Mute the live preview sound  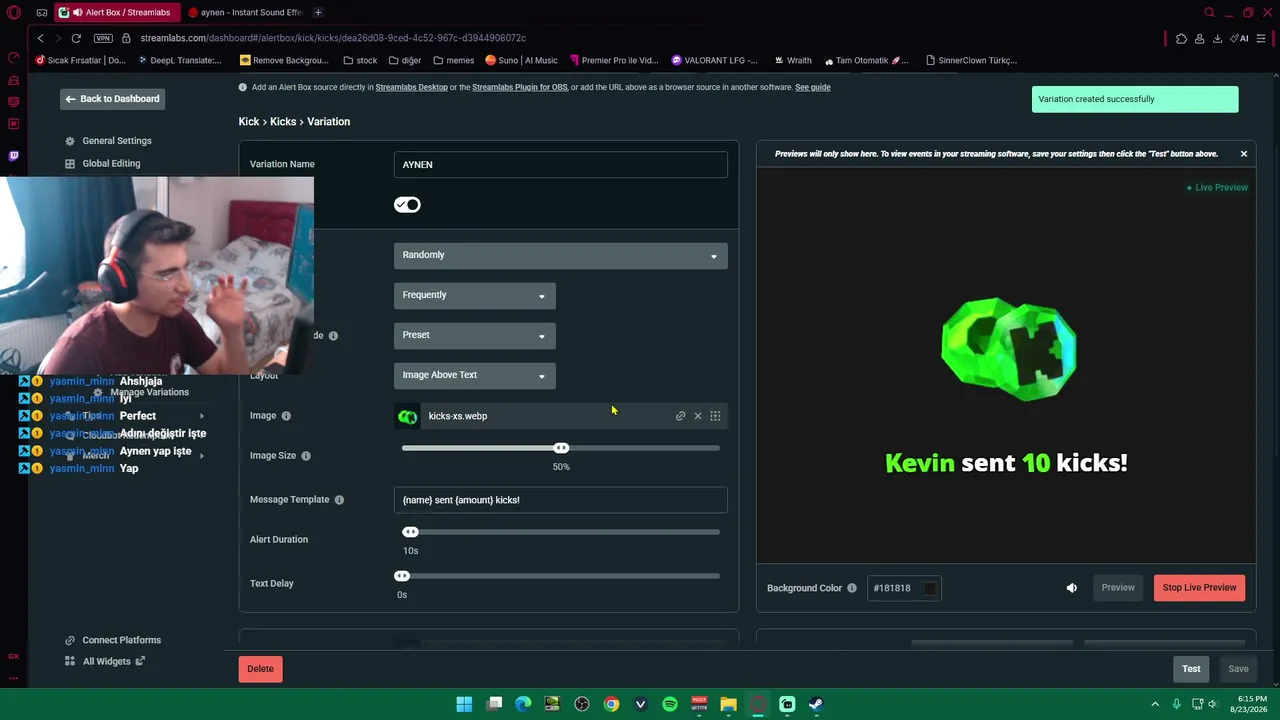[x=1072, y=588]
